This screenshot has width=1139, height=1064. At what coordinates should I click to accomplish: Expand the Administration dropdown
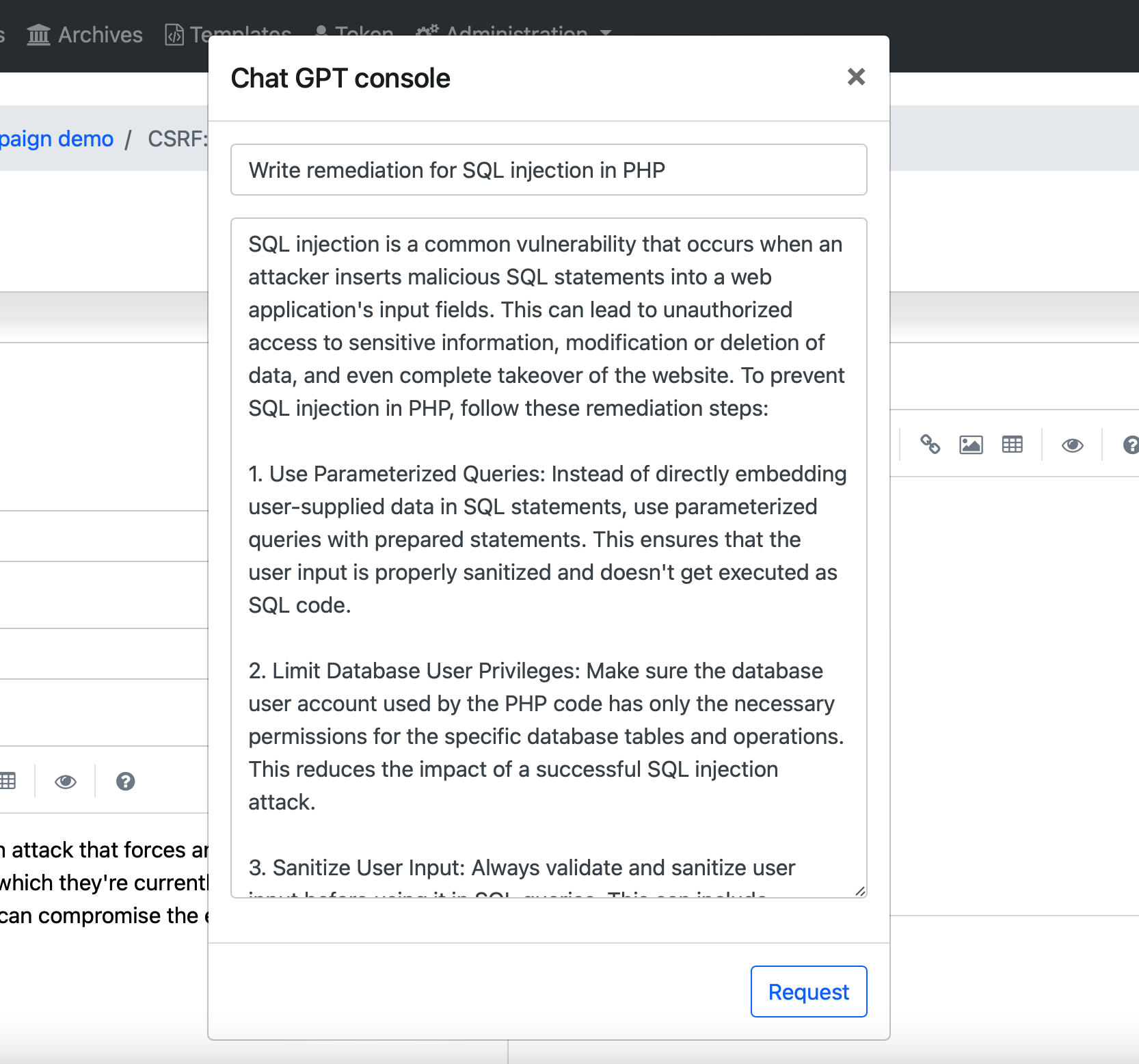pos(514,33)
